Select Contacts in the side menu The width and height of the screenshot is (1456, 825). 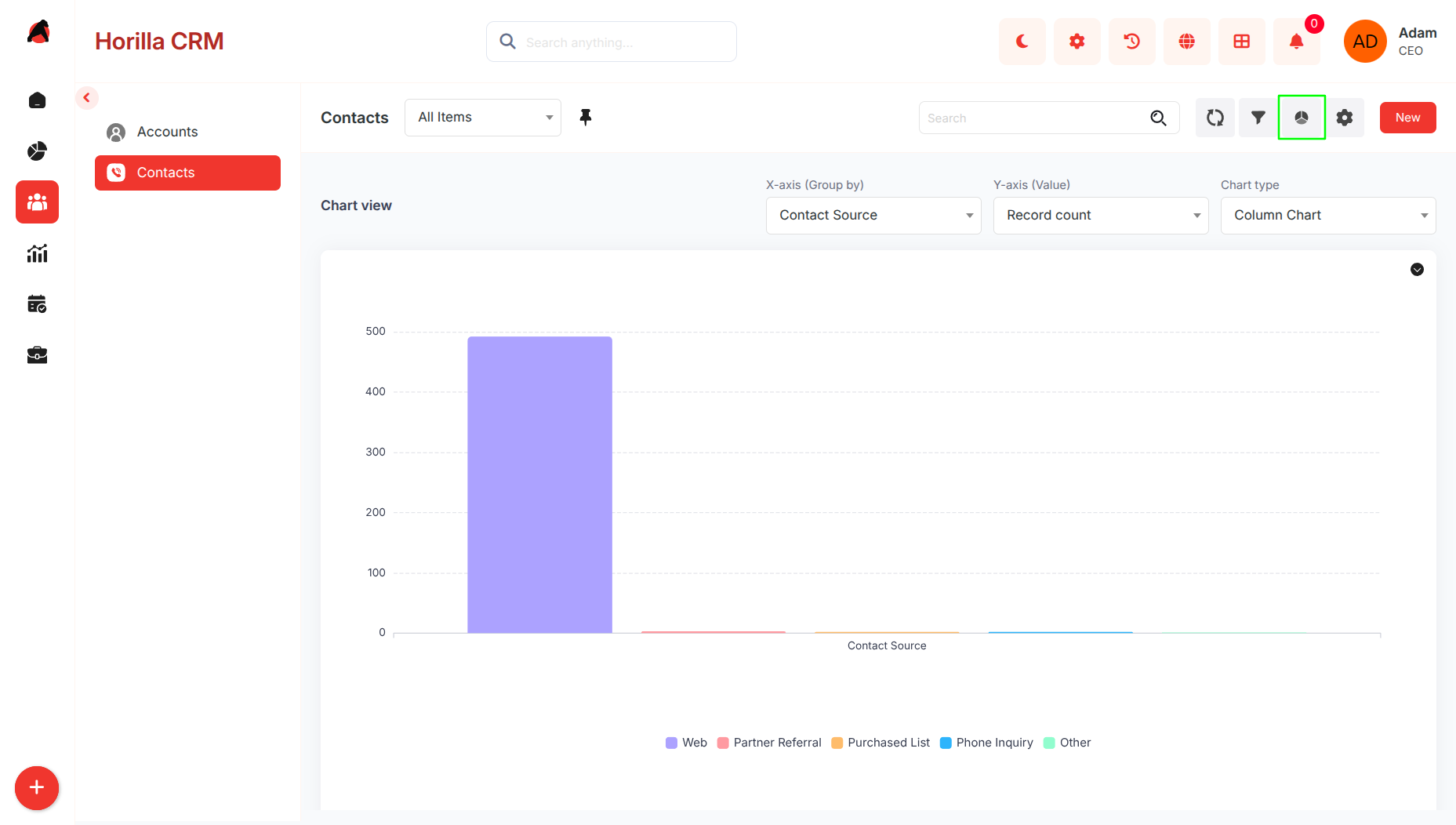pos(187,173)
